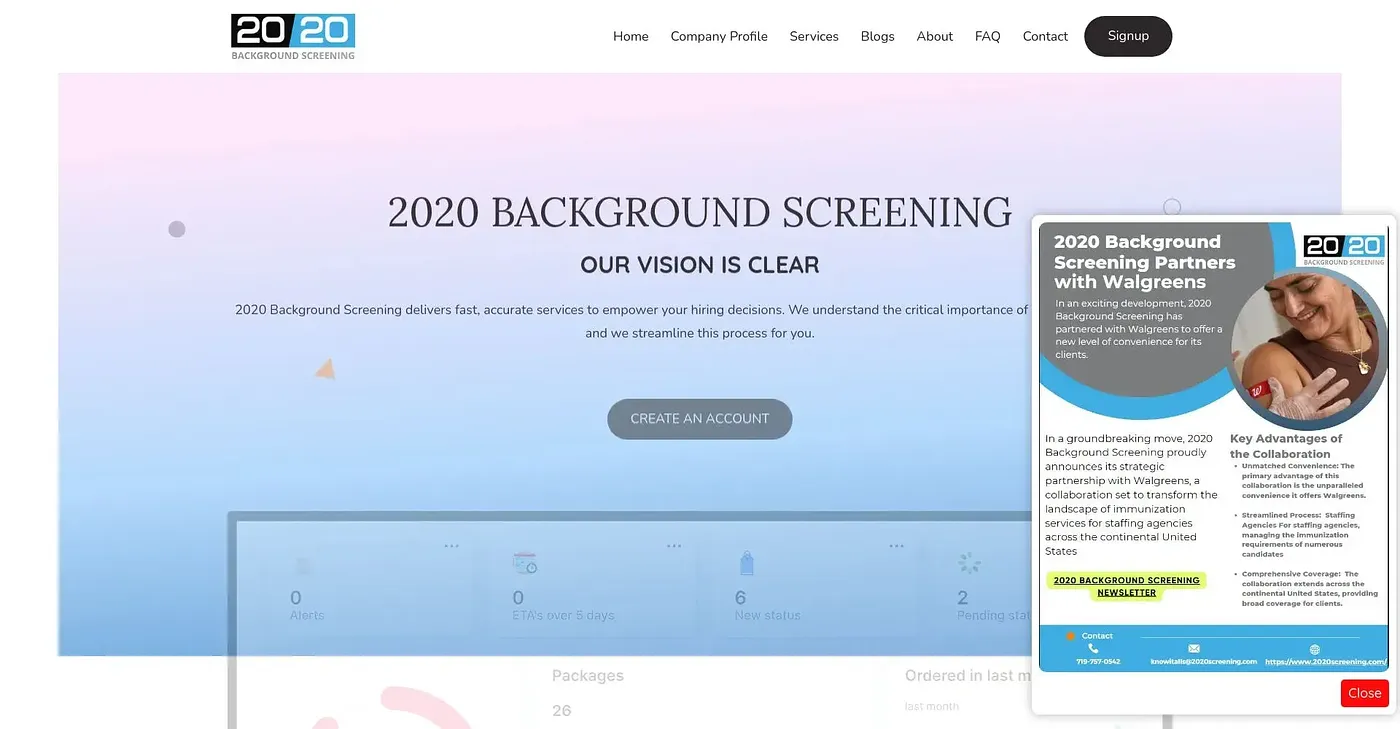
Task: Click the globe website icon in popup
Action: tap(1315, 649)
